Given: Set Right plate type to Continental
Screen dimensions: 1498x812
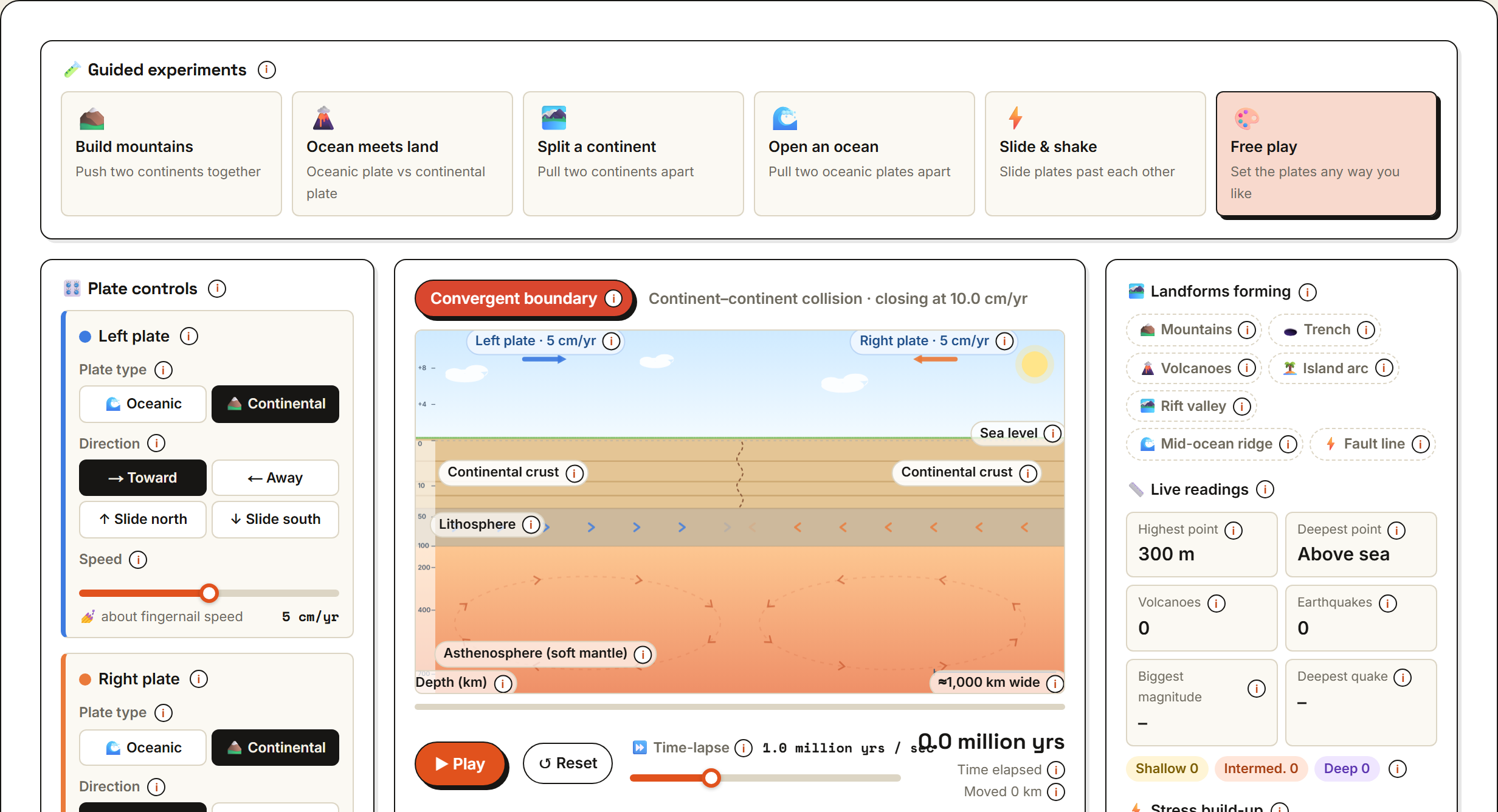Looking at the screenshot, I should tap(275, 748).
